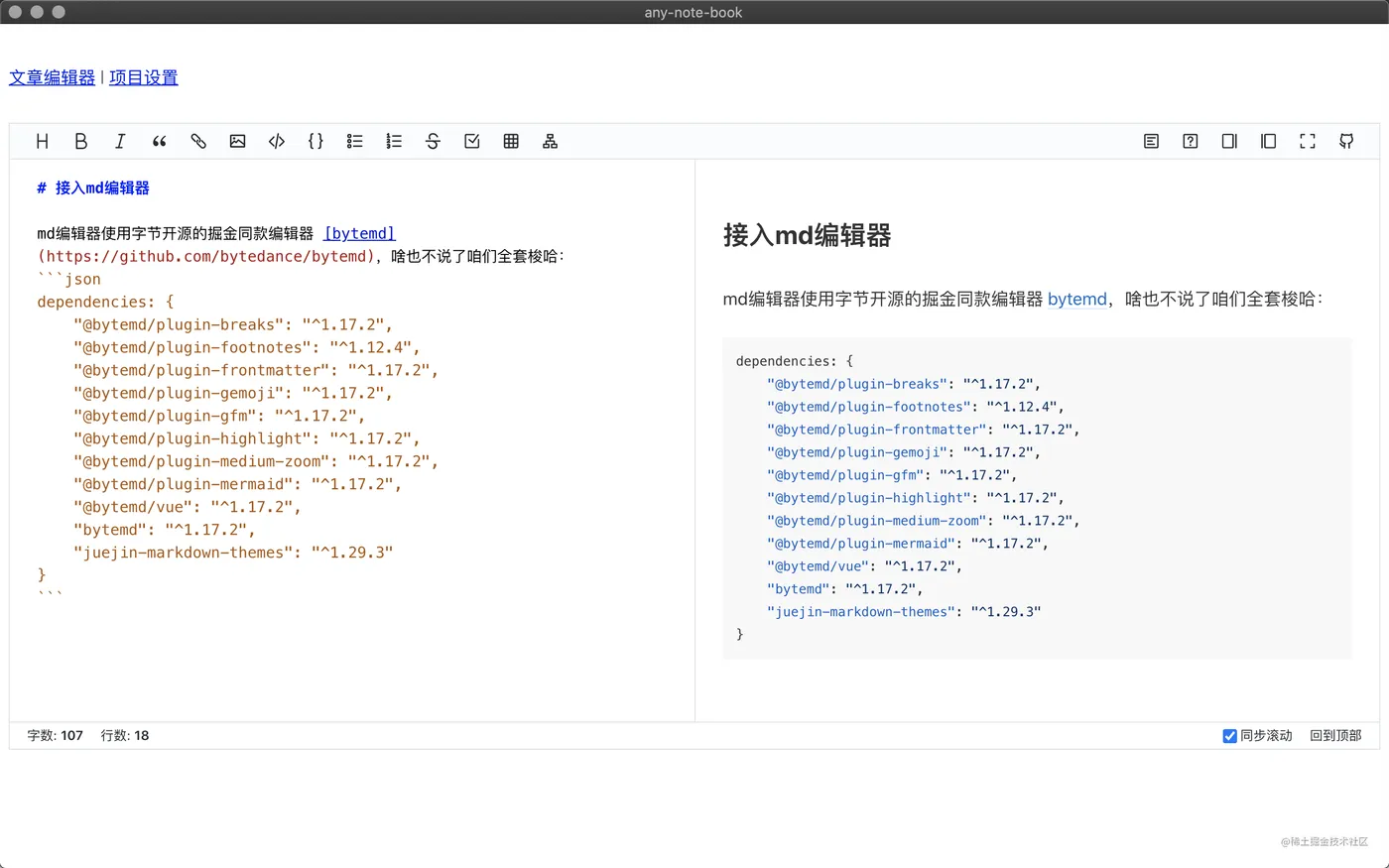The width and height of the screenshot is (1389, 868).
Task: Apply italic formatting
Action: pyautogui.click(x=120, y=141)
